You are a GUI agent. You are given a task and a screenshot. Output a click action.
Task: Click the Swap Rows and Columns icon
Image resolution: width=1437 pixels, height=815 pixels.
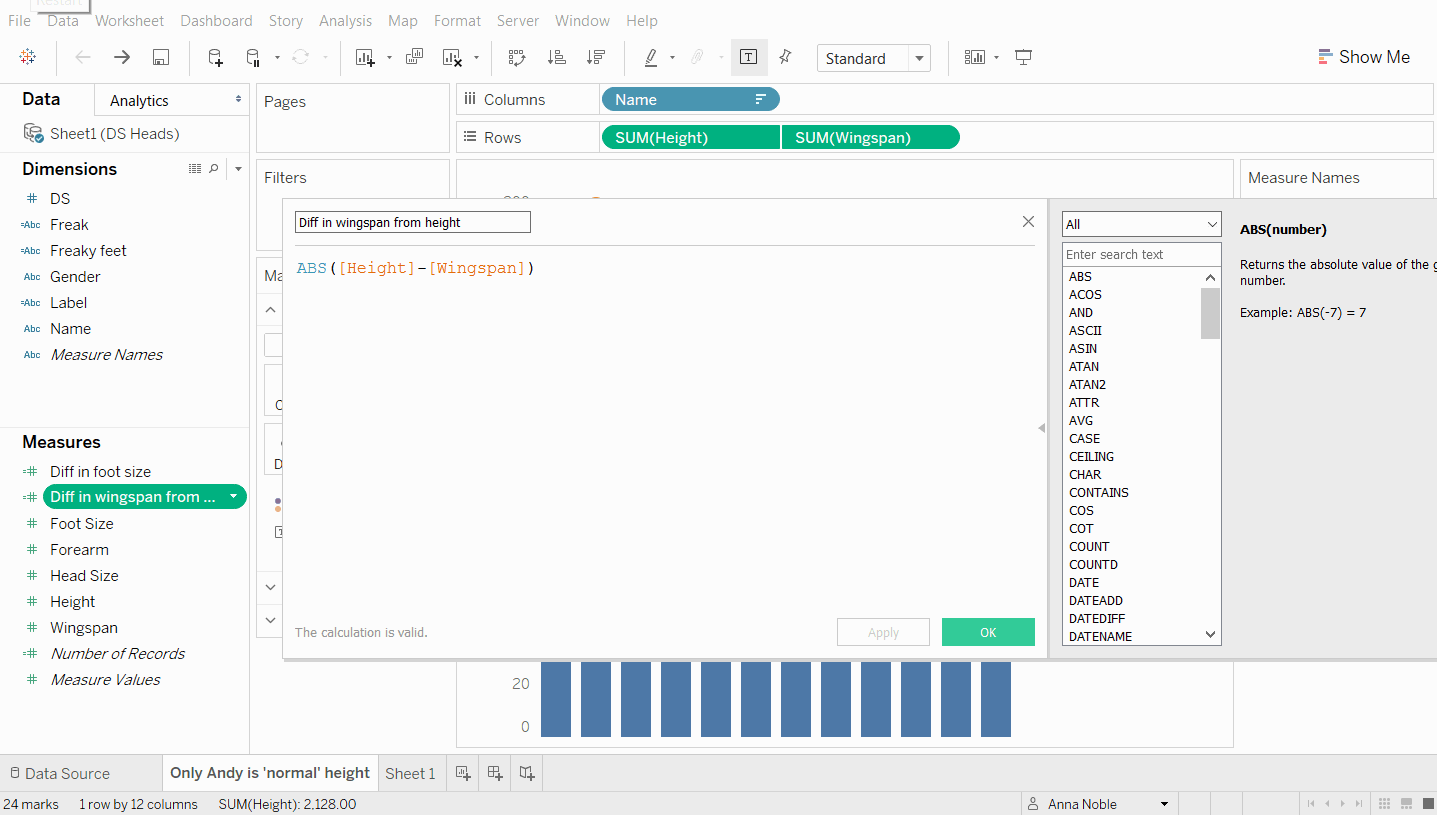pyautogui.click(x=517, y=58)
